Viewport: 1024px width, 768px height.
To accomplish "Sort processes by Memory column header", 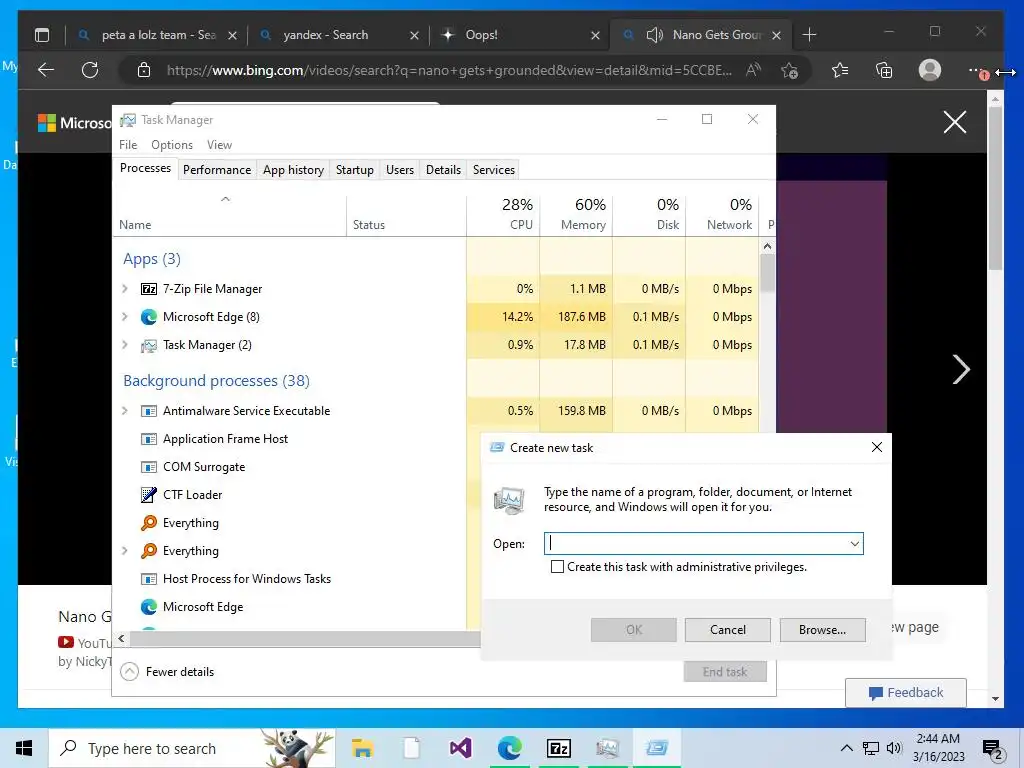I will [x=577, y=214].
